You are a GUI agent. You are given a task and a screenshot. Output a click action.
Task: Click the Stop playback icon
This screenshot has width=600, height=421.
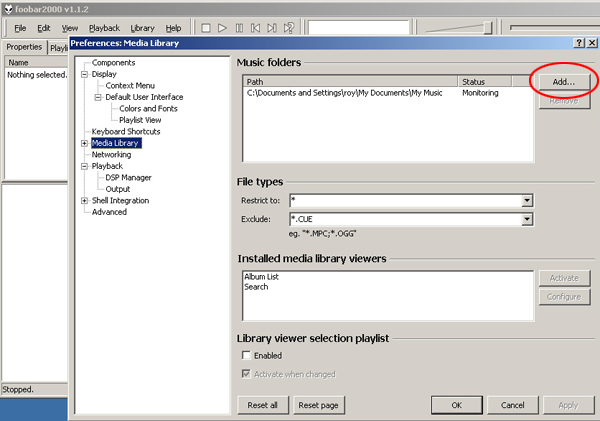(x=206, y=28)
